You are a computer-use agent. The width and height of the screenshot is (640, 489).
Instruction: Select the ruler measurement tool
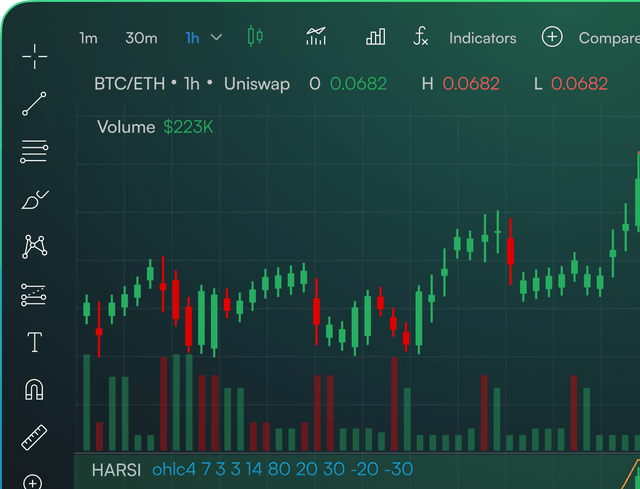pyautogui.click(x=34, y=437)
